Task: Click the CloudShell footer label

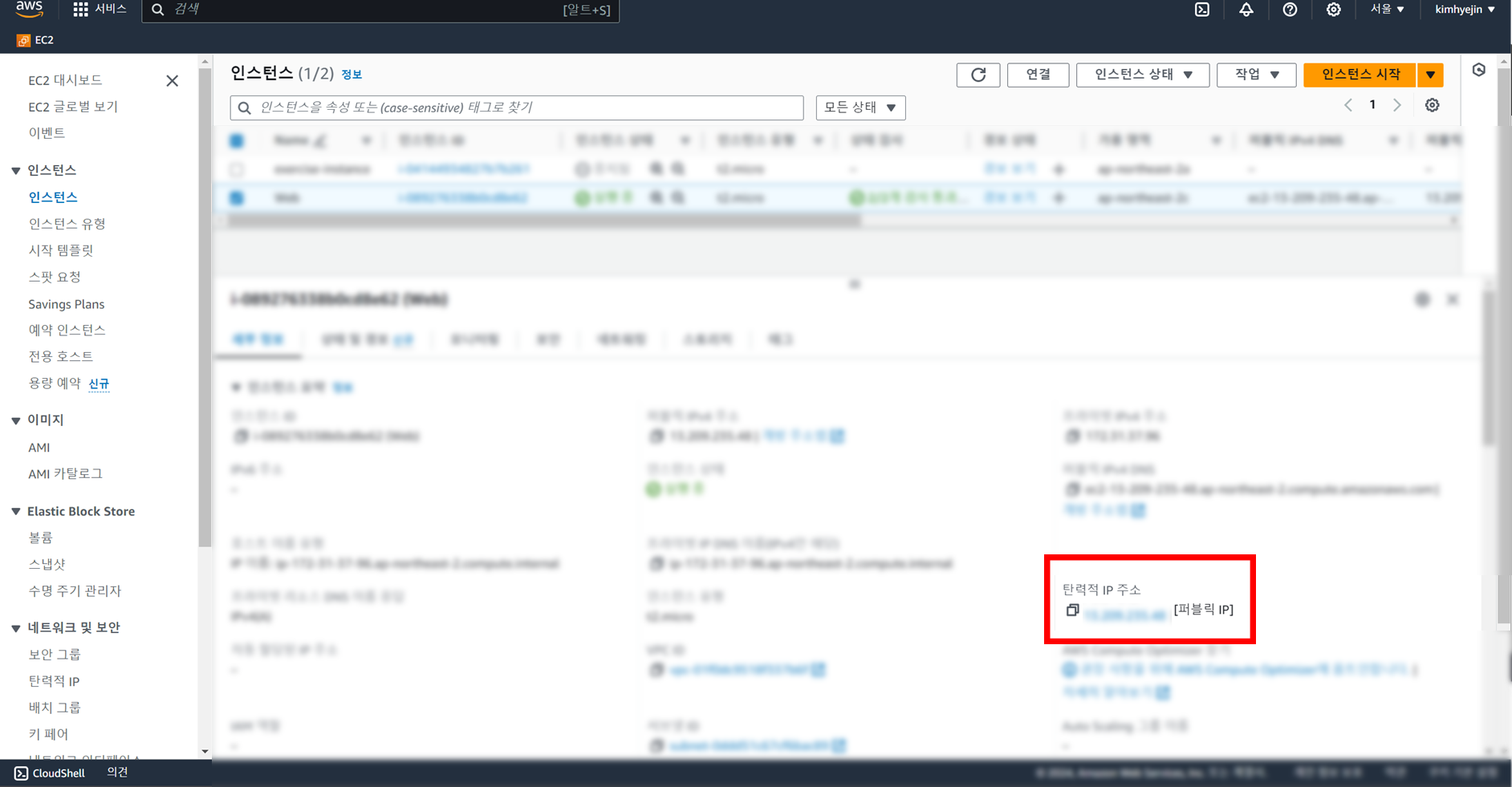Action: pyautogui.click(x=59, y=773)
